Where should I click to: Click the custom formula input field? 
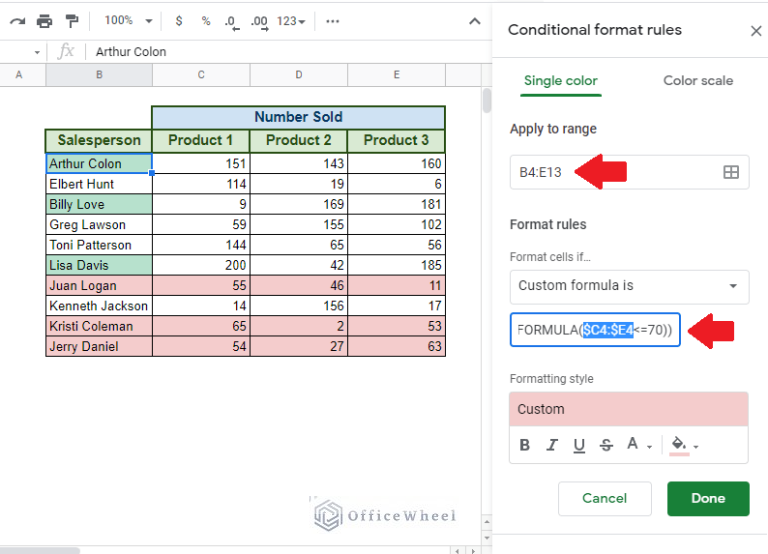(x=595, y=330)
